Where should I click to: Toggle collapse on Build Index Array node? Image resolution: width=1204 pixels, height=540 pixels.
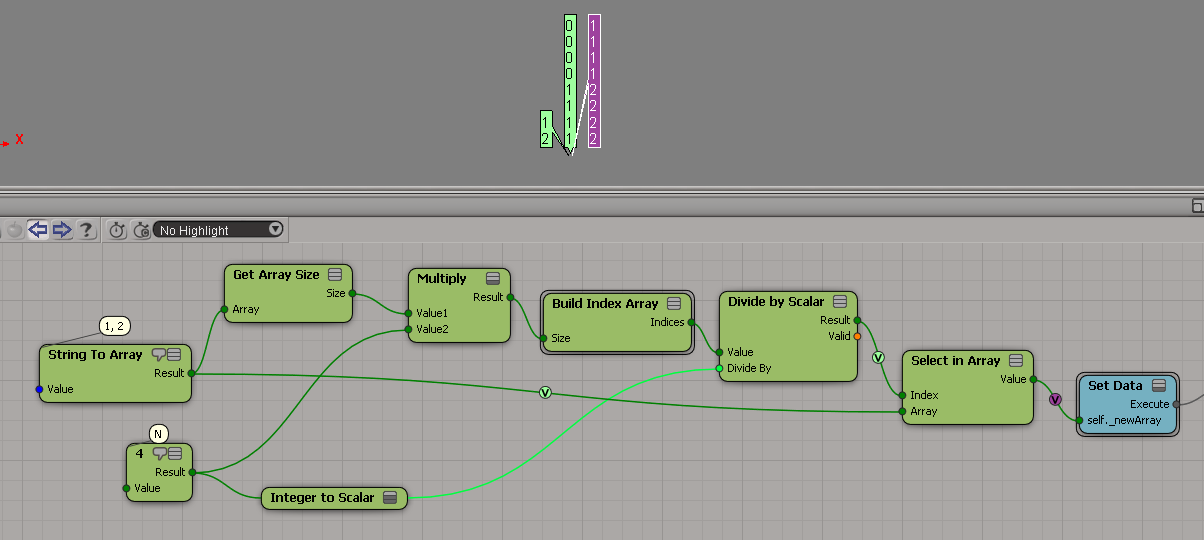tap(674, 304)
